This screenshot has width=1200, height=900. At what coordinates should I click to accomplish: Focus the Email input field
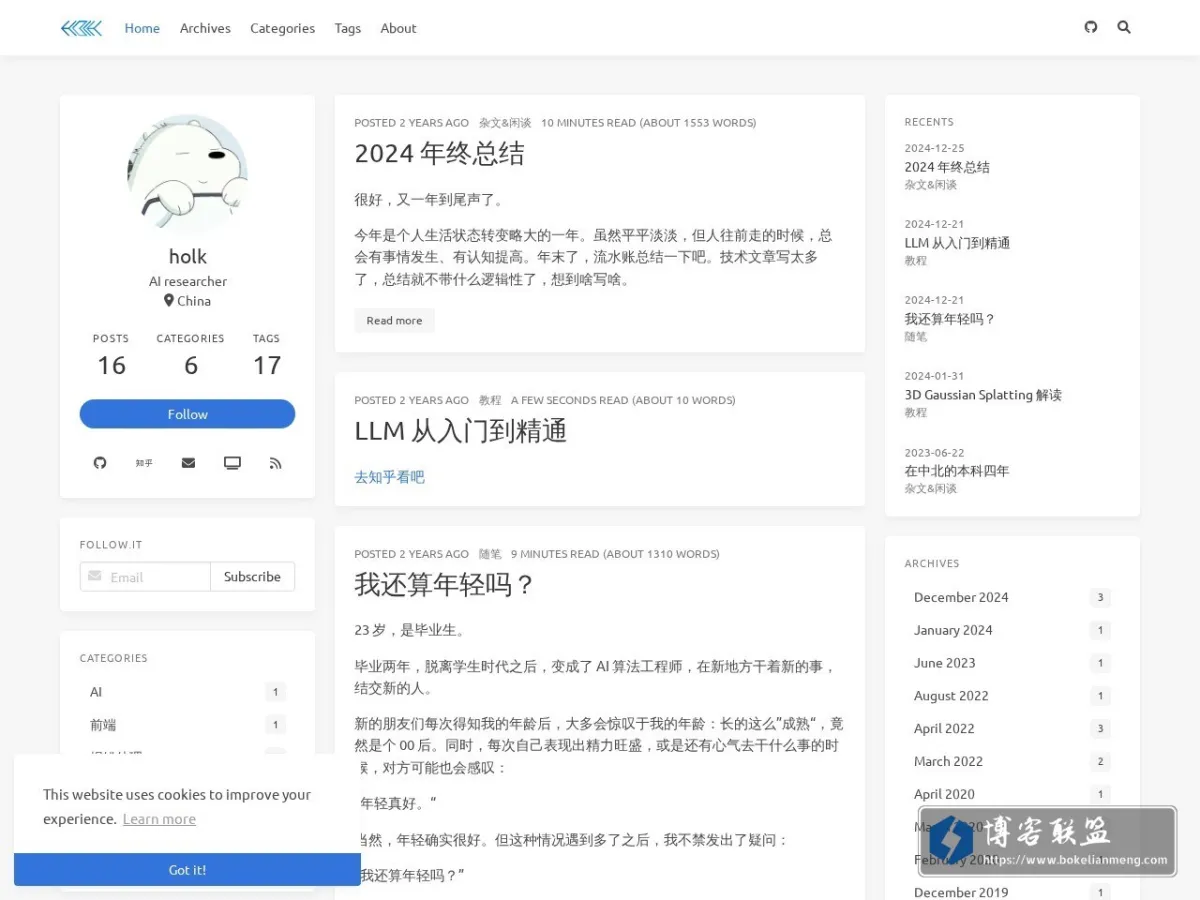click(x=146, y=577)
